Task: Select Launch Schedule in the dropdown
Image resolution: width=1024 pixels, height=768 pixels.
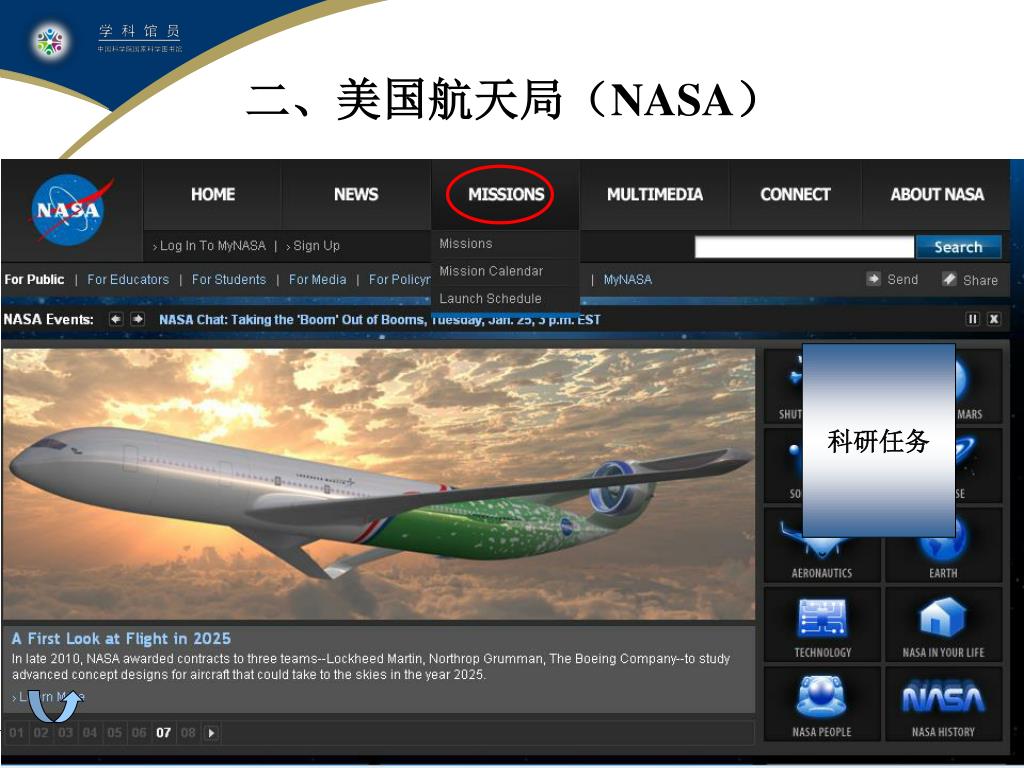Action: (x=490, y=298)
